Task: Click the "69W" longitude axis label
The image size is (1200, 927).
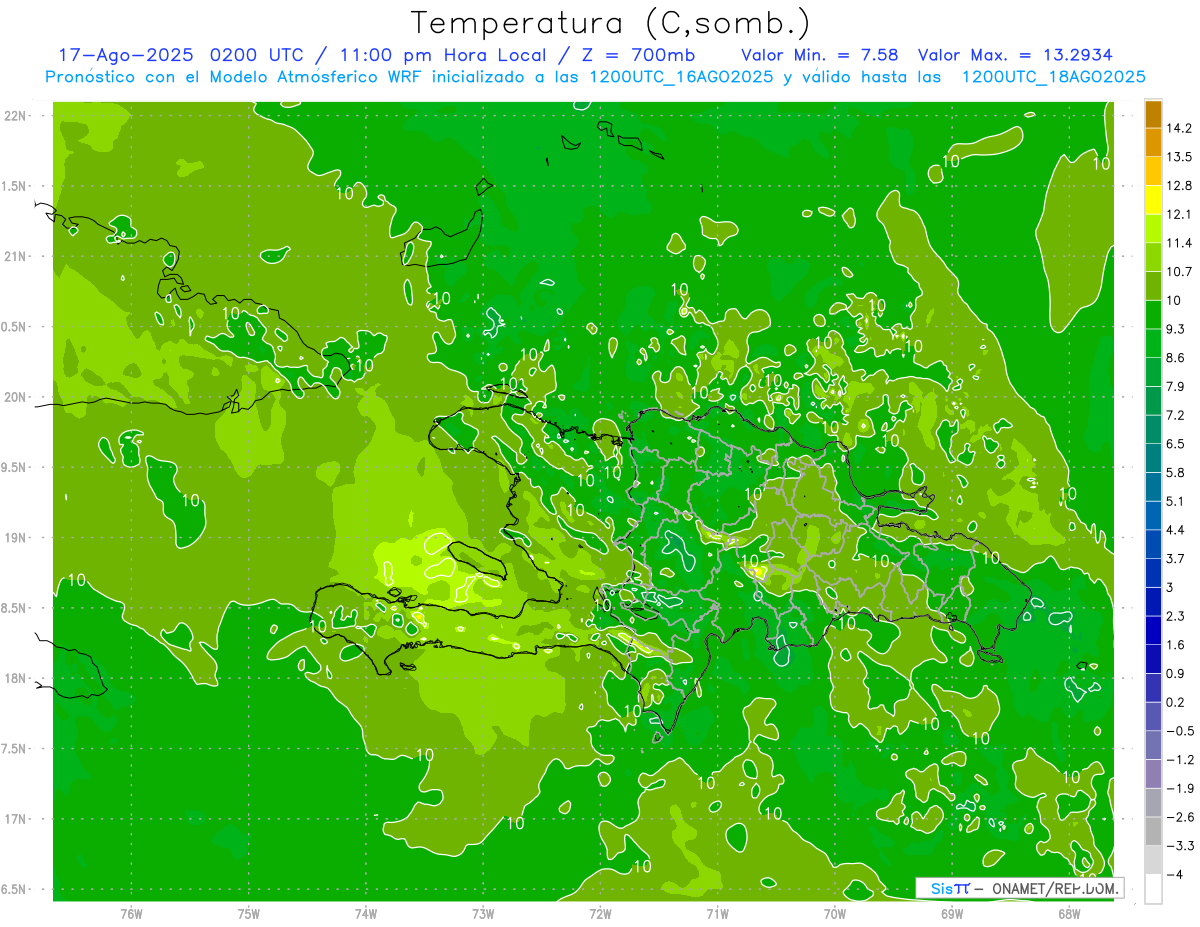Action: tap(952, 914)
